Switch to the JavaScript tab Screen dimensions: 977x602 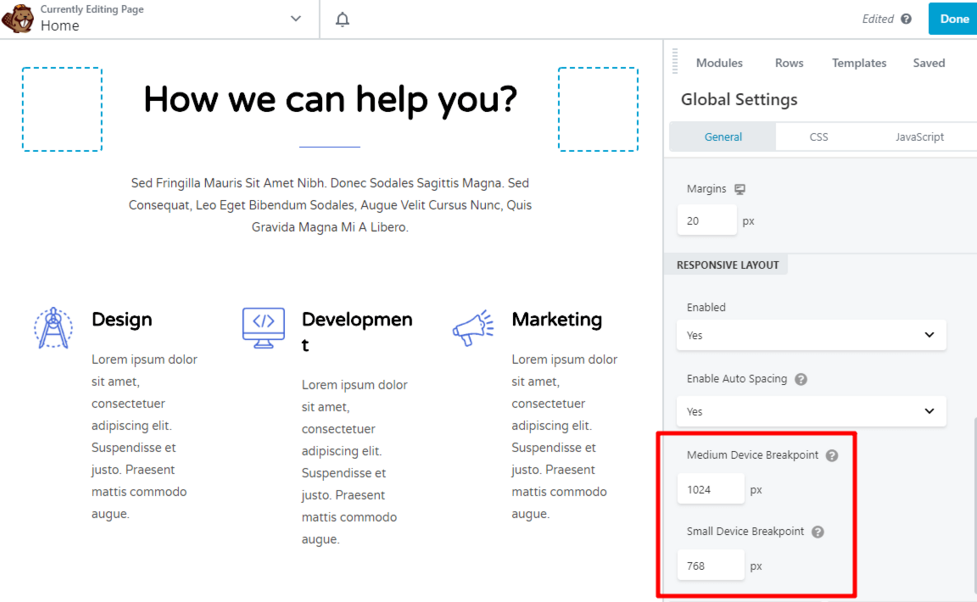tap(919, 137)
